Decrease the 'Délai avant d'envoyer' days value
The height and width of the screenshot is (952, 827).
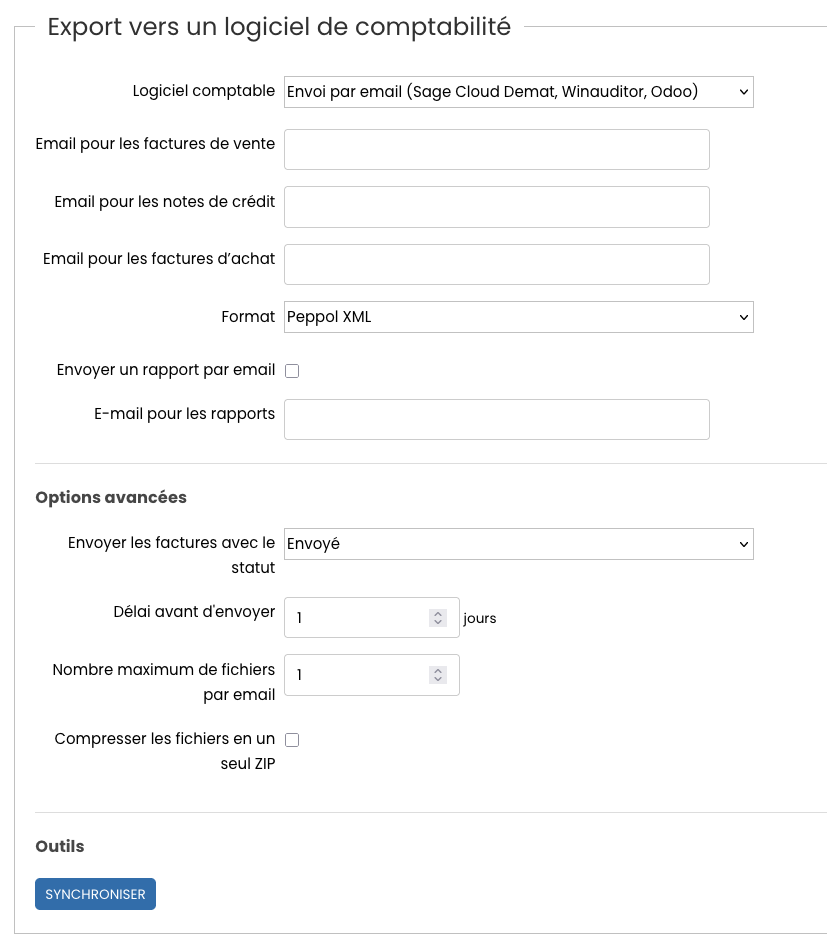click(438, 623)
